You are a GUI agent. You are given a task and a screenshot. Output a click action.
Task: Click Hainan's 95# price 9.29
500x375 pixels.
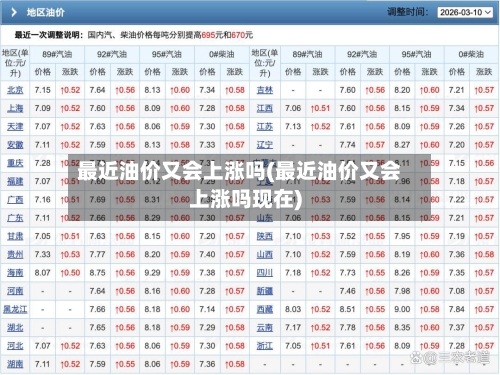pos(152,273)
